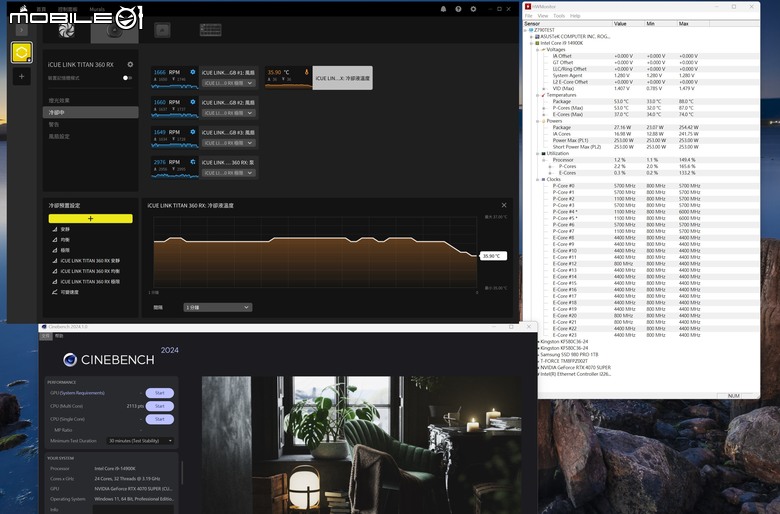Image resolution: width=780 pixels, height=514 pixels.
Task: Expand the ASUSTeK COMPUTER INC. node
Action: pyautogui.click(x=531, y=37)
